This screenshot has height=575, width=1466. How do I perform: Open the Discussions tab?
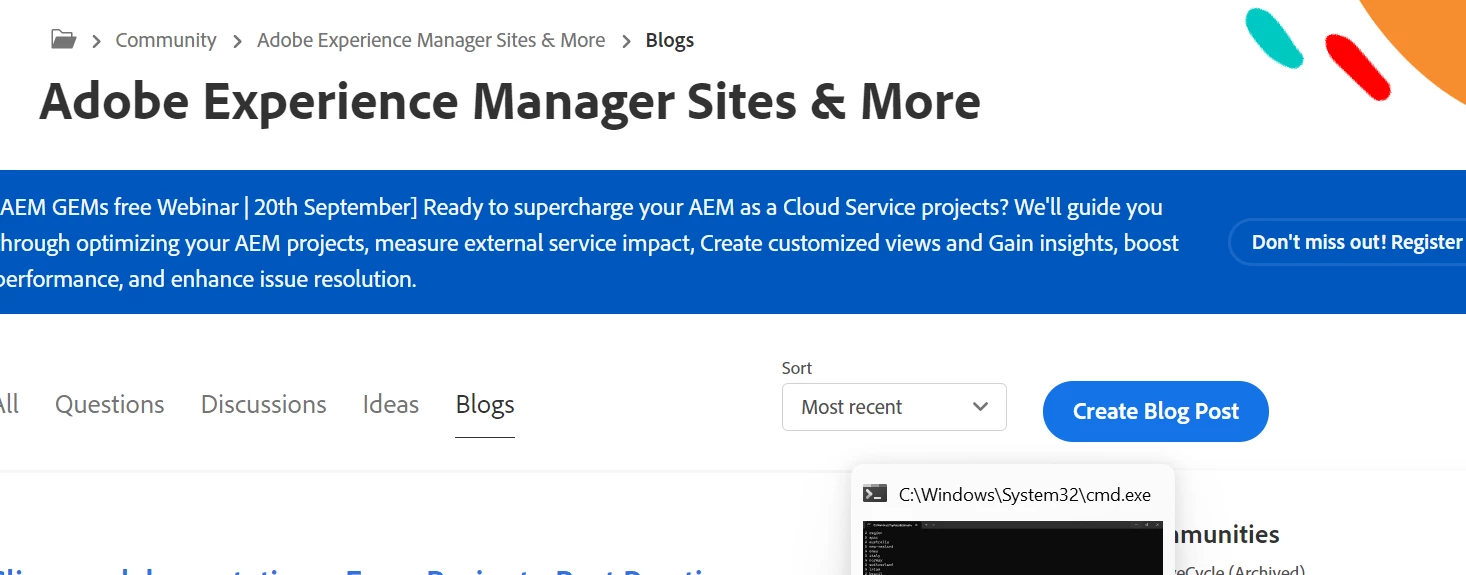tap(264, 404)
